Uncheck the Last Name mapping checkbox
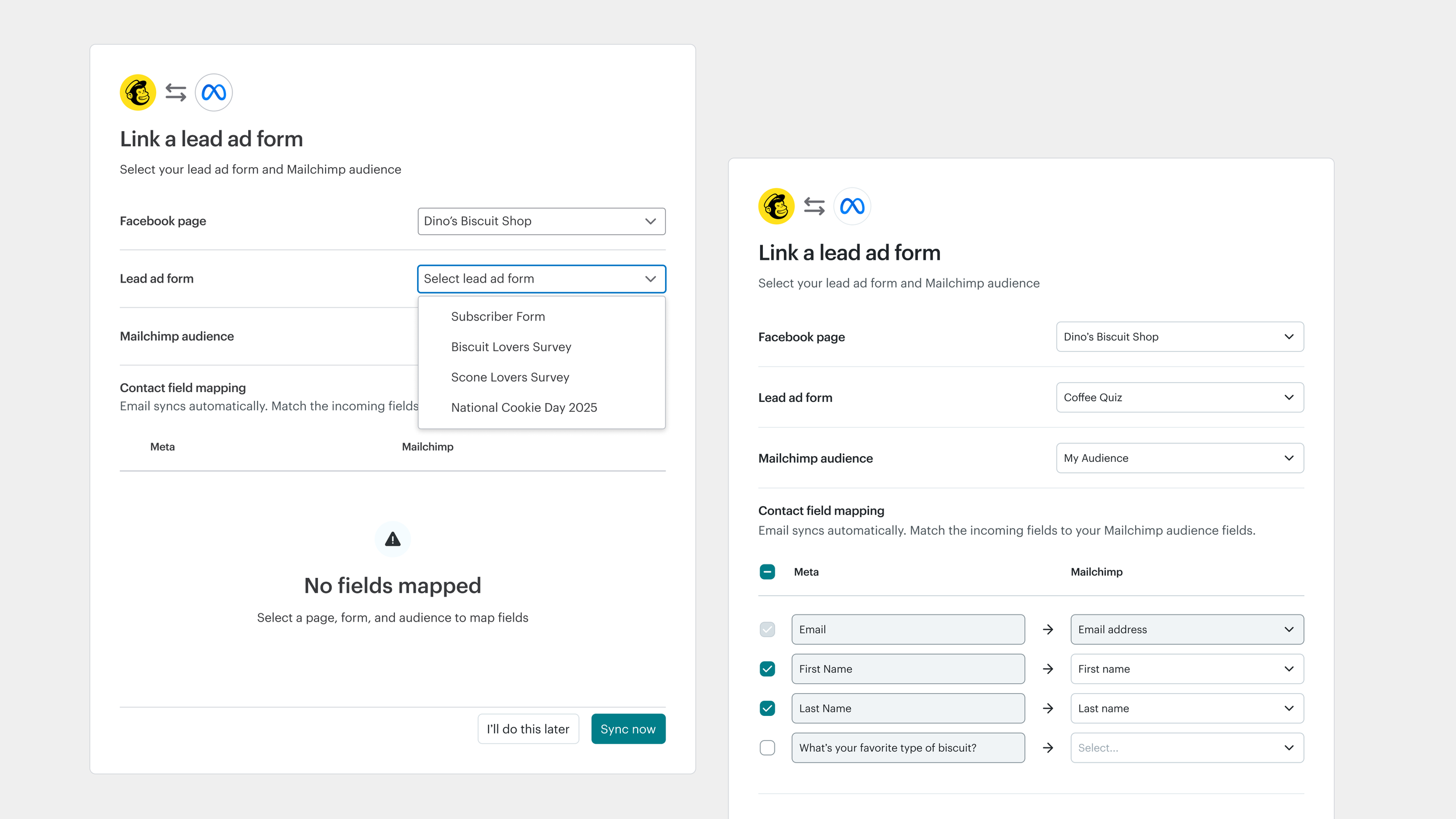Viewport: 1456px width, 819px height. (x=767, y=709)
